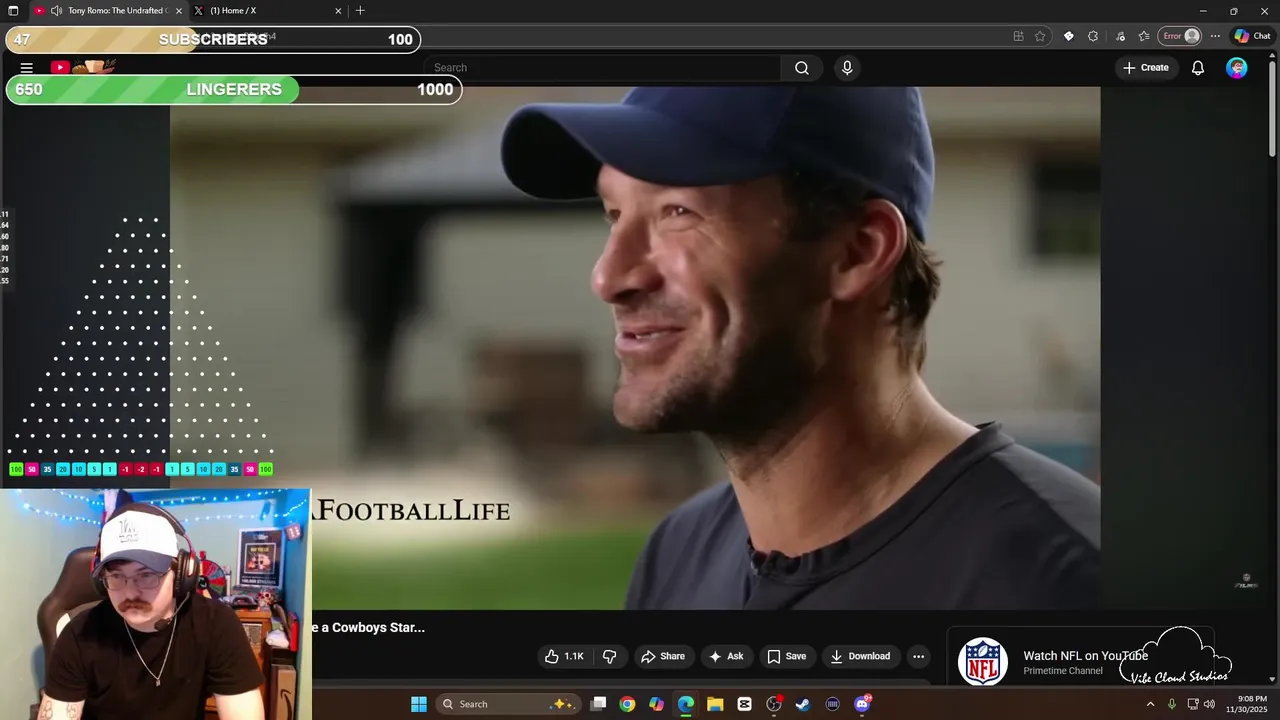The image size is (1280, 720).
Task: Open the favorites list icon
Action: click(1144, 36)
